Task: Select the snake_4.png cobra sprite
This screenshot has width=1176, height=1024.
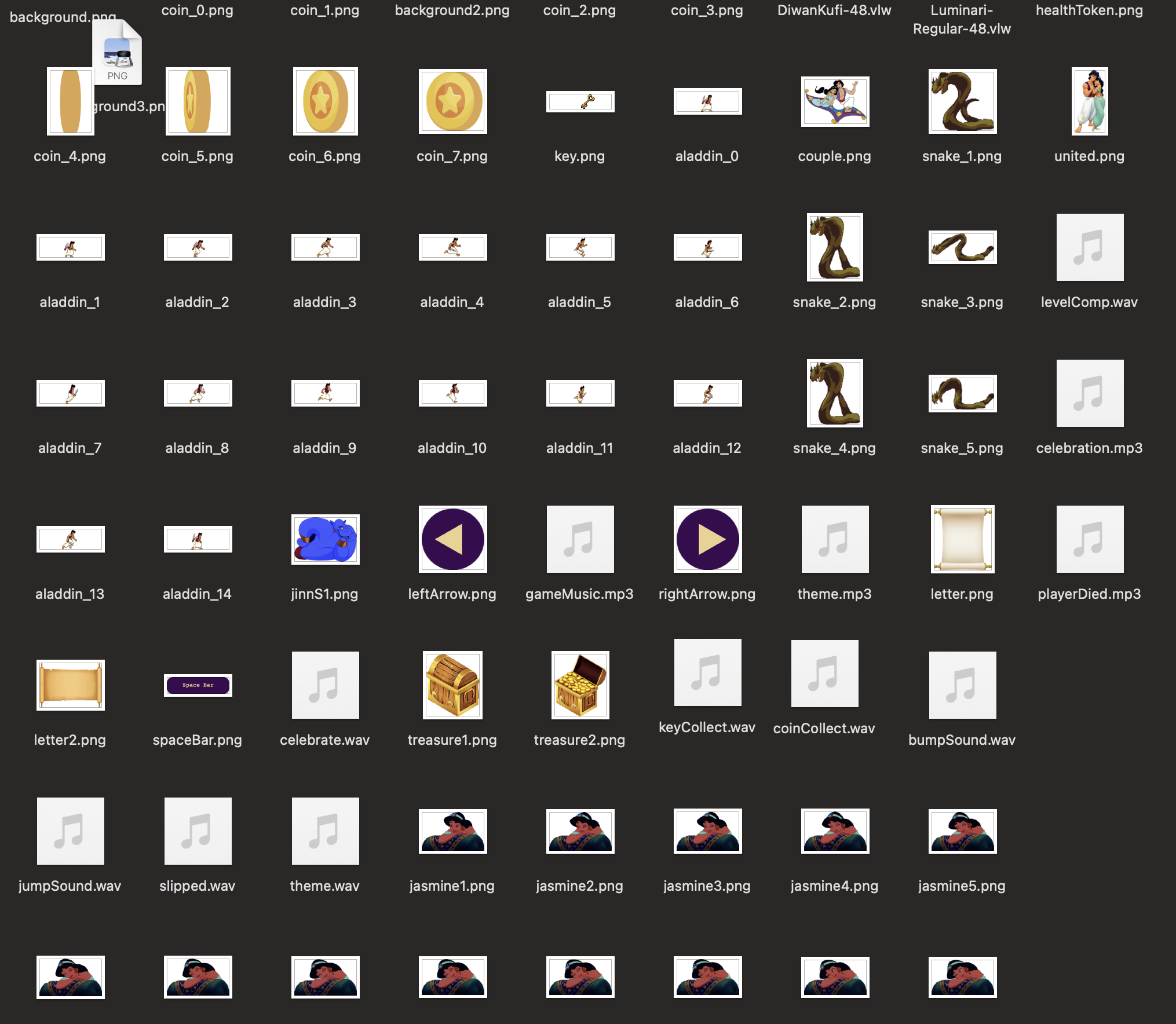Action: [x=835, y=393]
